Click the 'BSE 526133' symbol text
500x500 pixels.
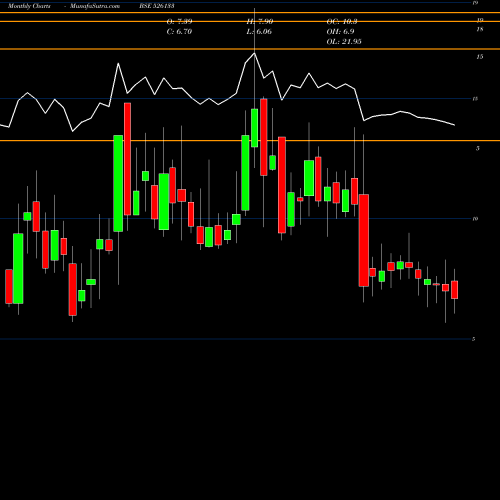tap(157, 6)
